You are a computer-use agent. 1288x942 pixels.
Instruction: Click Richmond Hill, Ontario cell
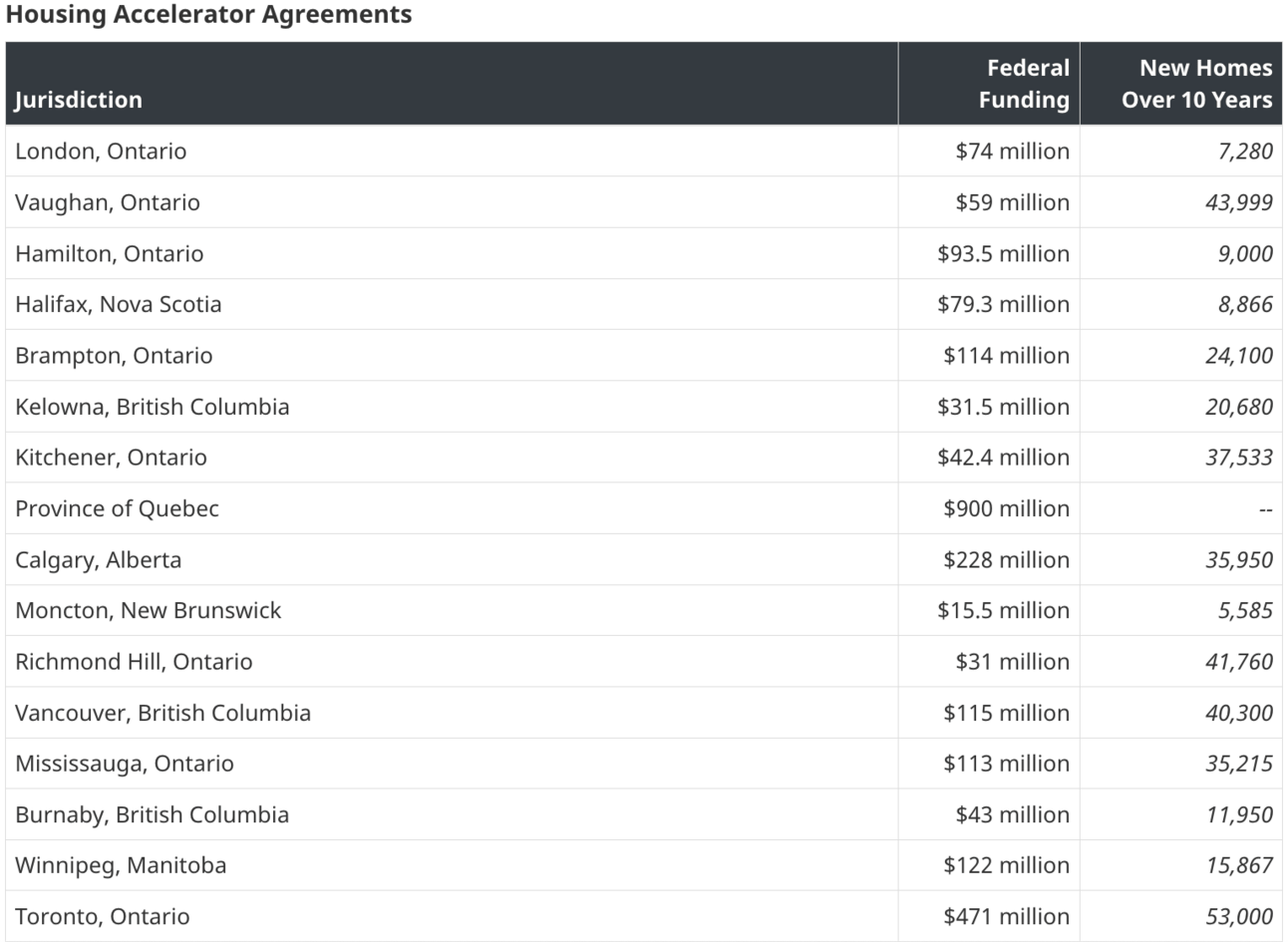[452, 662]
